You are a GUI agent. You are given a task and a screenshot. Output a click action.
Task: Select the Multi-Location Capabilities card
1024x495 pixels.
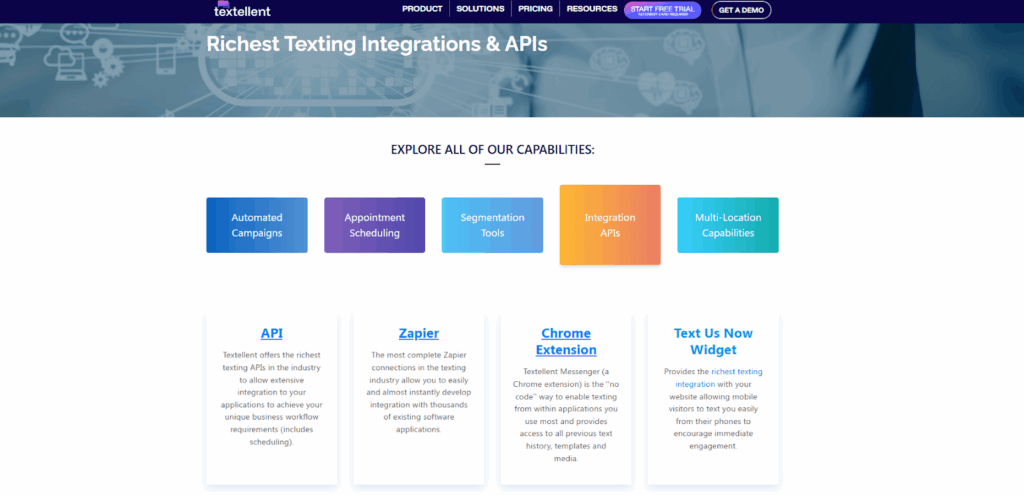(728, 225)
